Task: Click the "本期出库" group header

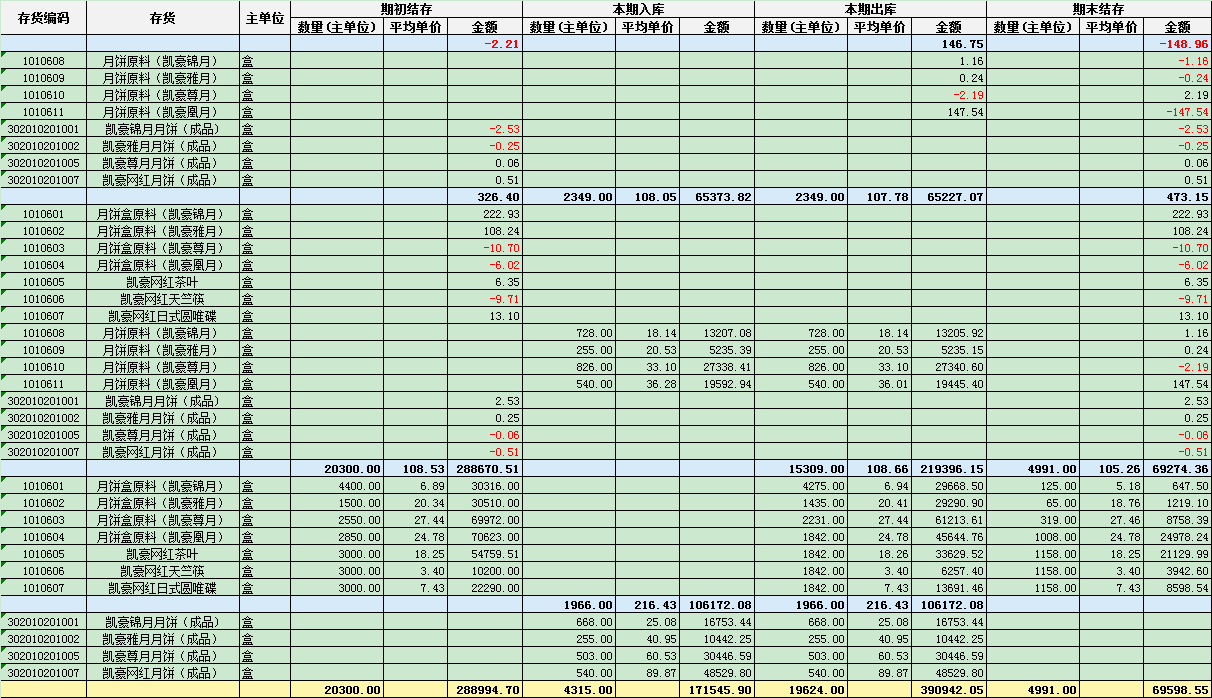Action: point(870,9)
